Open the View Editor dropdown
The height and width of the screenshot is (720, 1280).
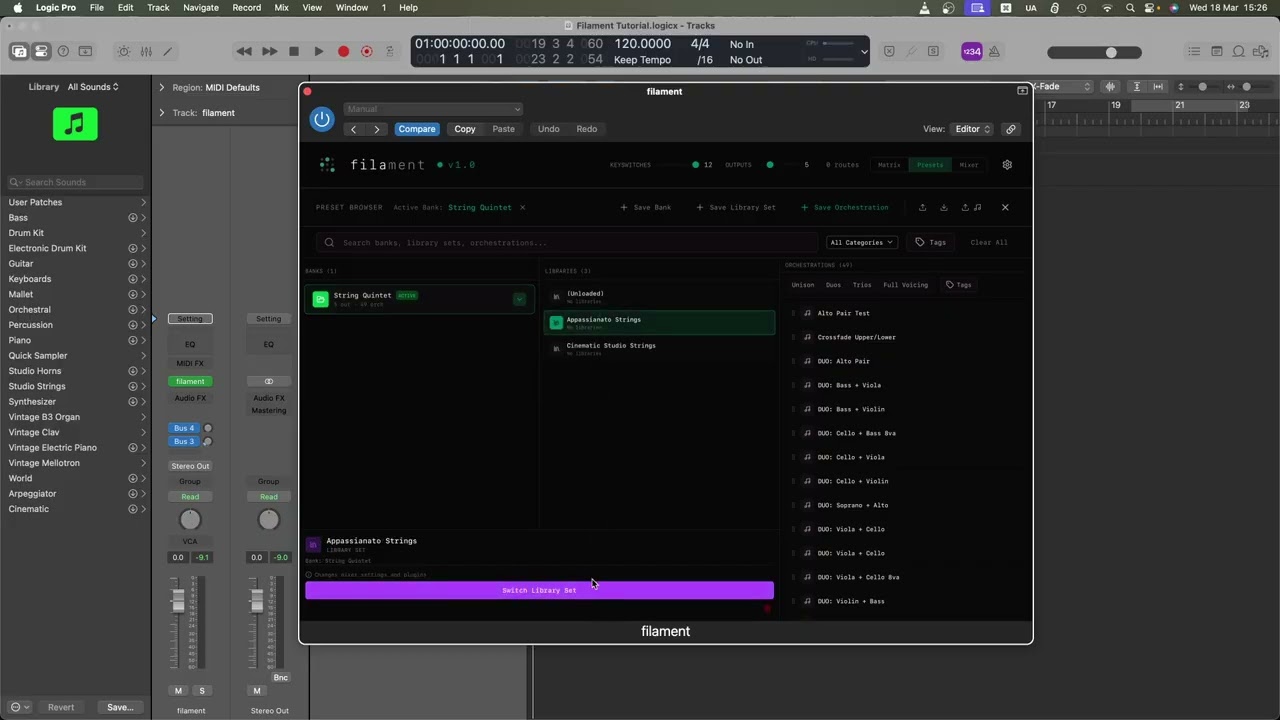[972, 129]
